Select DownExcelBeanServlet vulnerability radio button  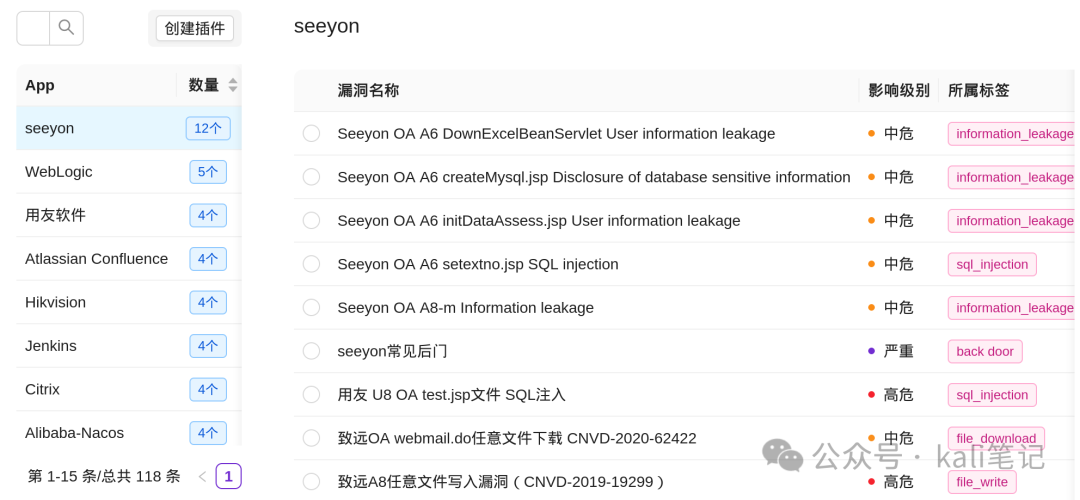pyautogui.click(x=311, y=134)
